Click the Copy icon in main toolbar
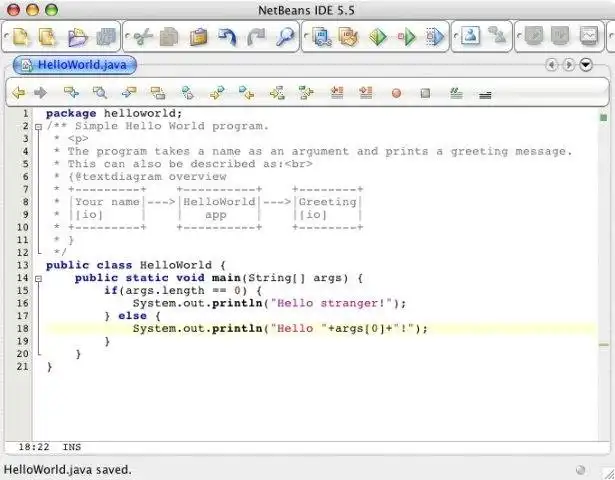The height and width of the screenshot is (480, 615). tap(169, 37)
